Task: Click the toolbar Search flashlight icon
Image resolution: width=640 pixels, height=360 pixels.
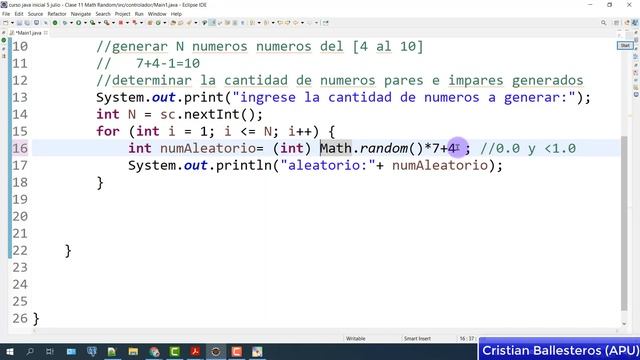Action: coord(189,23)
